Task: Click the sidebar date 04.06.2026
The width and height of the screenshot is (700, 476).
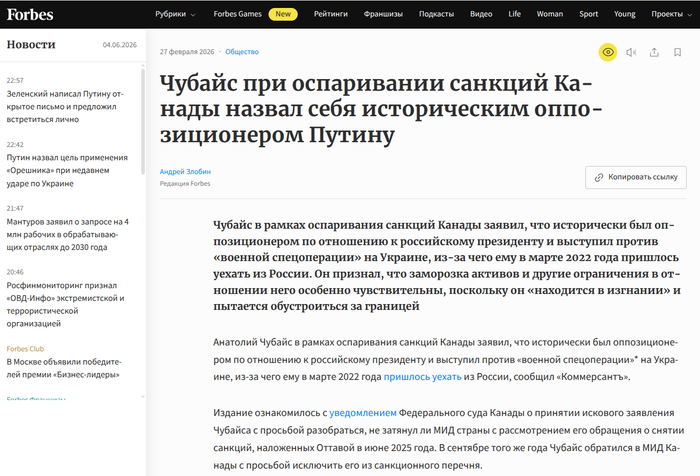Action: click(120, 45)
